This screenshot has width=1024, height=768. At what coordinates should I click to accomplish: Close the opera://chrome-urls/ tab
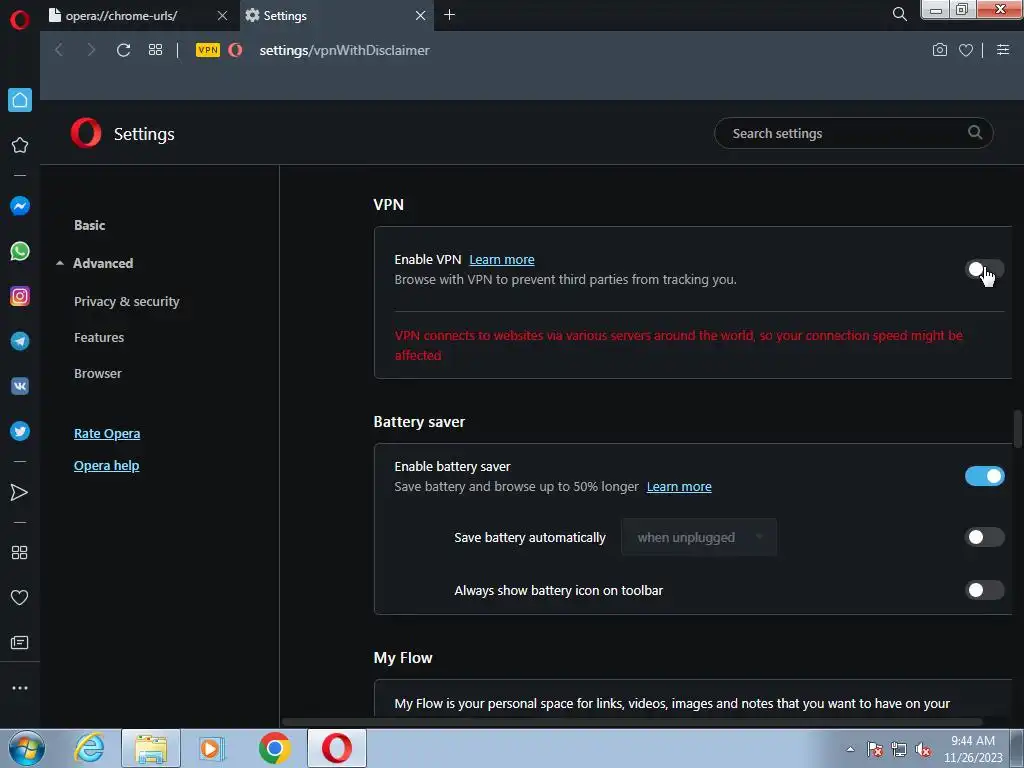pos(222,16)
